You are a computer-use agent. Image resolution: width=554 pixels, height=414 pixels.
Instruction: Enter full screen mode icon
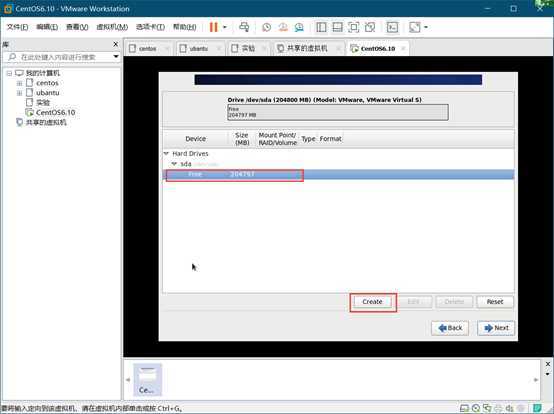pyautogui.click(x=354, y=27)
